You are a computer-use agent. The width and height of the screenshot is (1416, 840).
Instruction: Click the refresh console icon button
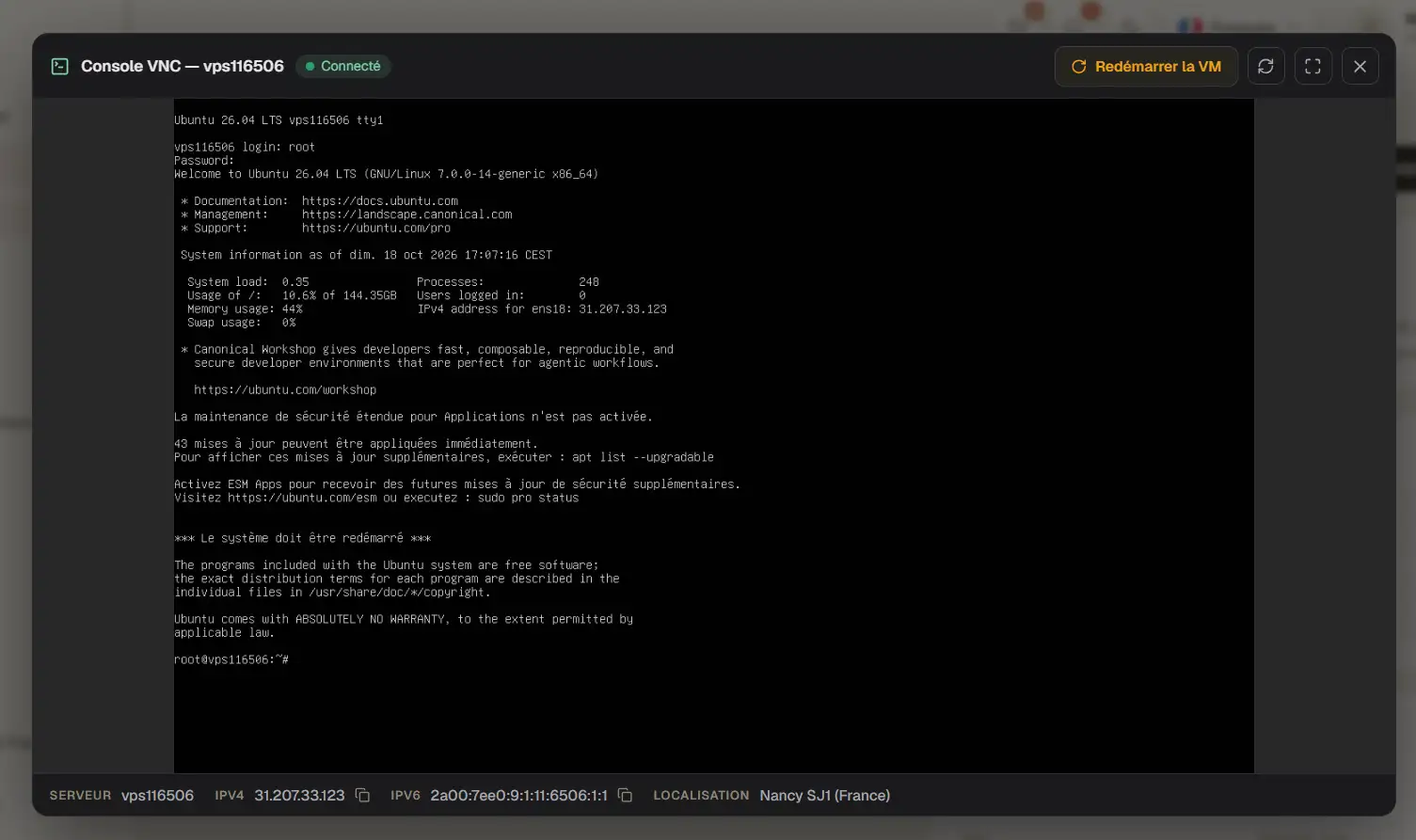[1266, 66]
